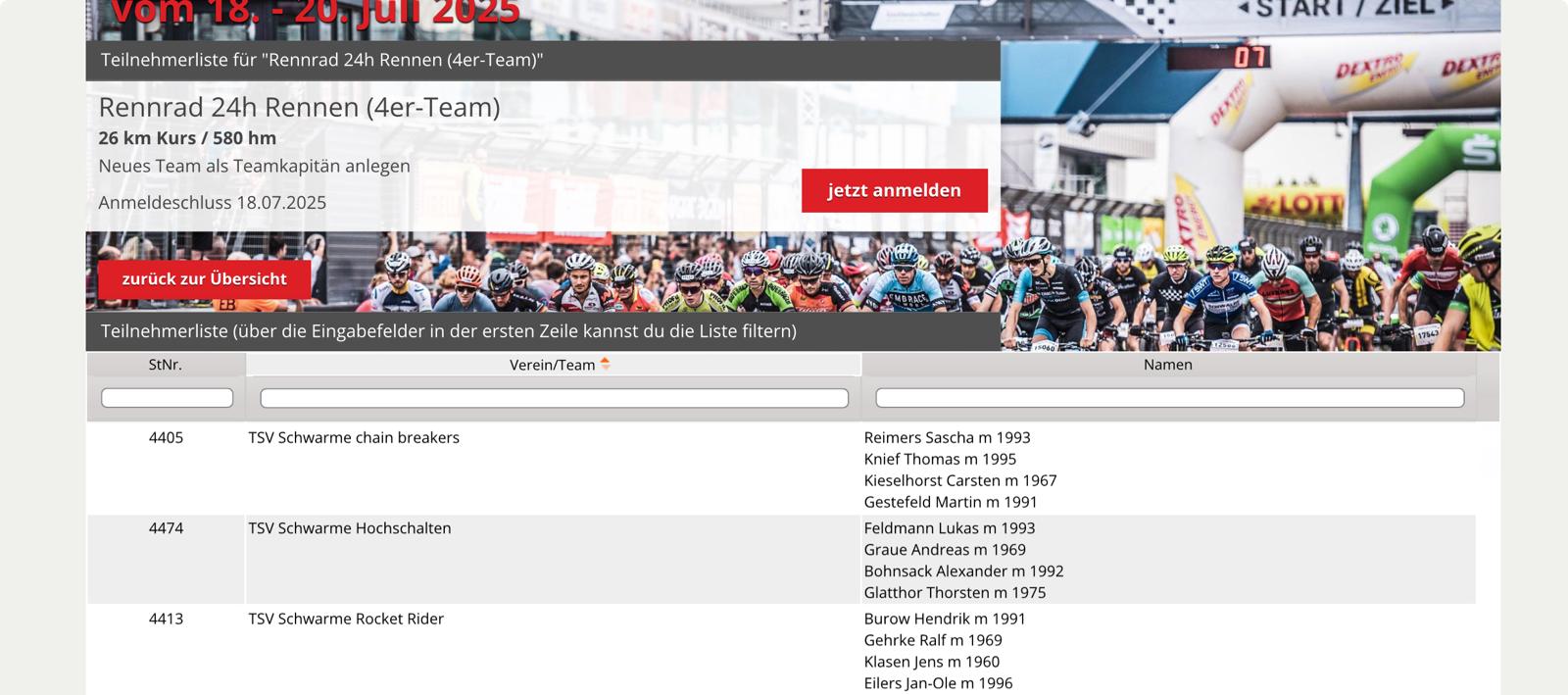
Task: Sort by the Verein/Team column header
Action: (553, 365)
